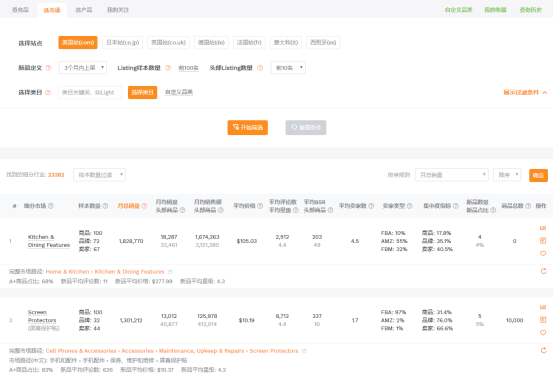This screenshot has height=377, width=553.
Task: Open 查询历史 in the top right
Action: [x=530, y=10]
